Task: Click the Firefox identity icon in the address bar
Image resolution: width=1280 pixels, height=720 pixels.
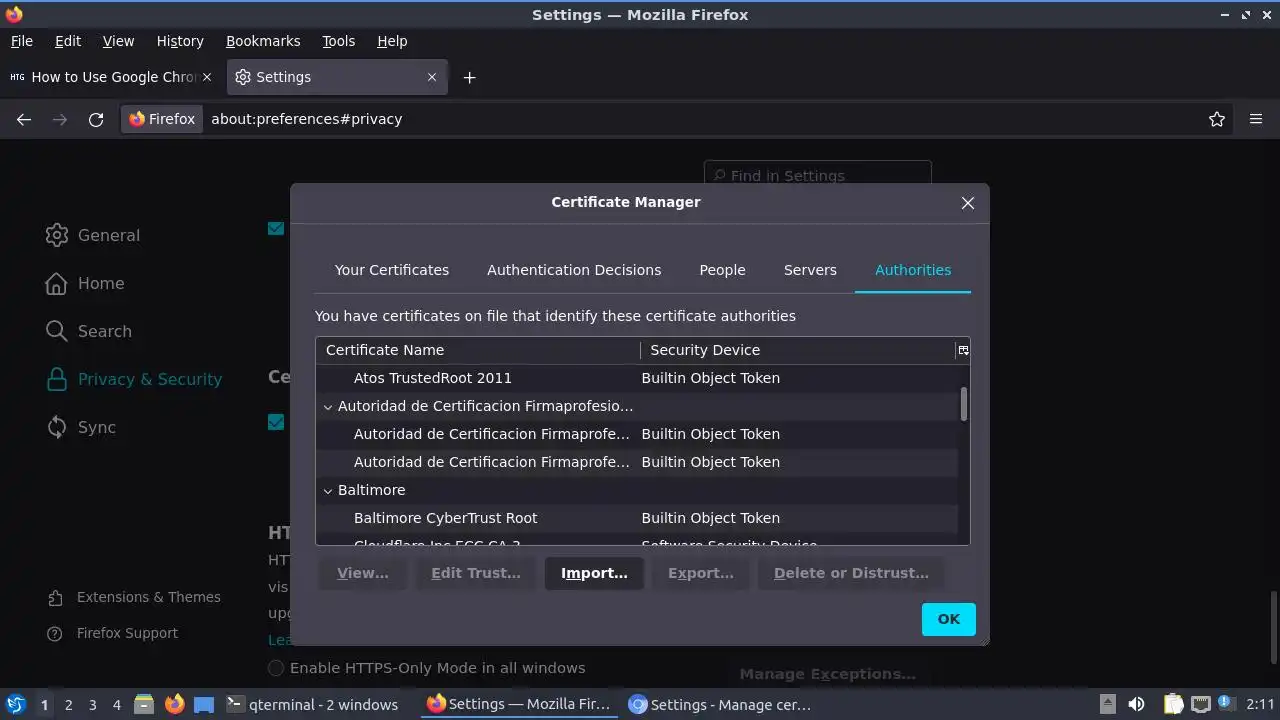Action: click(x=162, y=119)
